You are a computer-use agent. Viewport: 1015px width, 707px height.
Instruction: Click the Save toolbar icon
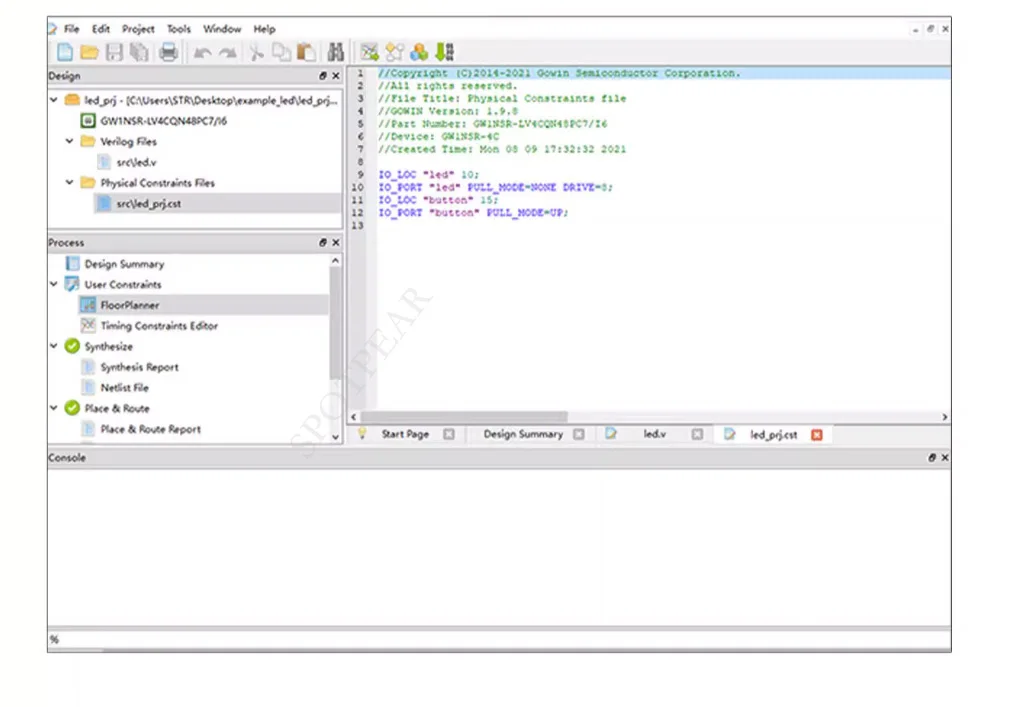[x=114, y=52]
